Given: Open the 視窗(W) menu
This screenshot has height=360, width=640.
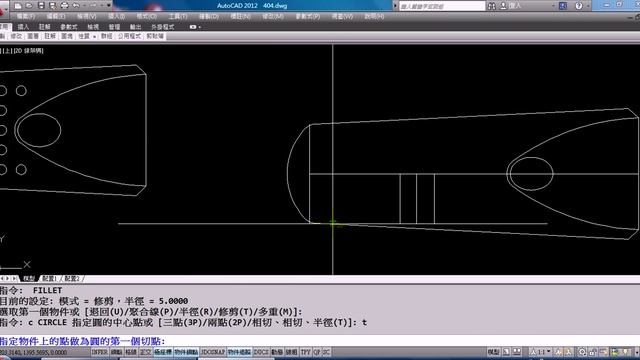Looking at the screenshot, I should 342,16.
